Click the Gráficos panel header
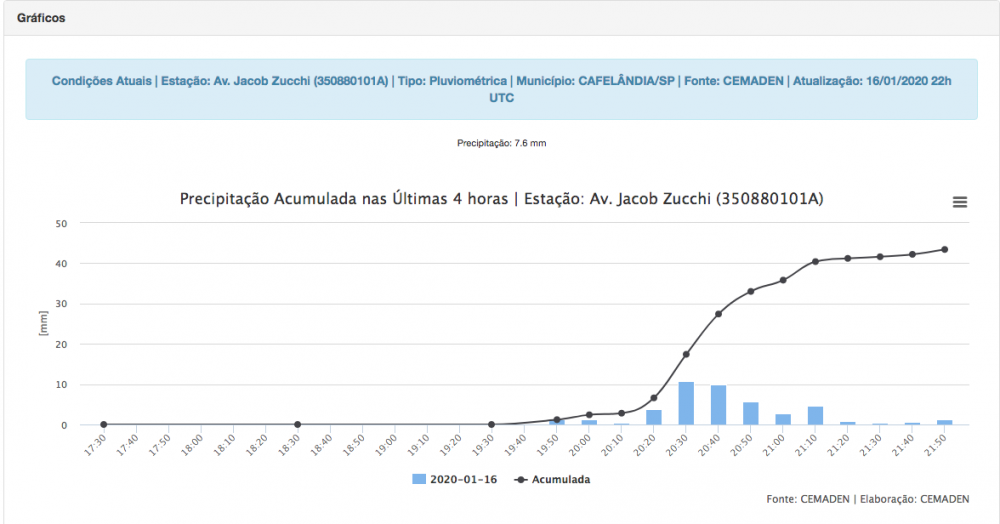Viewport: 1000px width, 524px height. click(x=41, y=18)
